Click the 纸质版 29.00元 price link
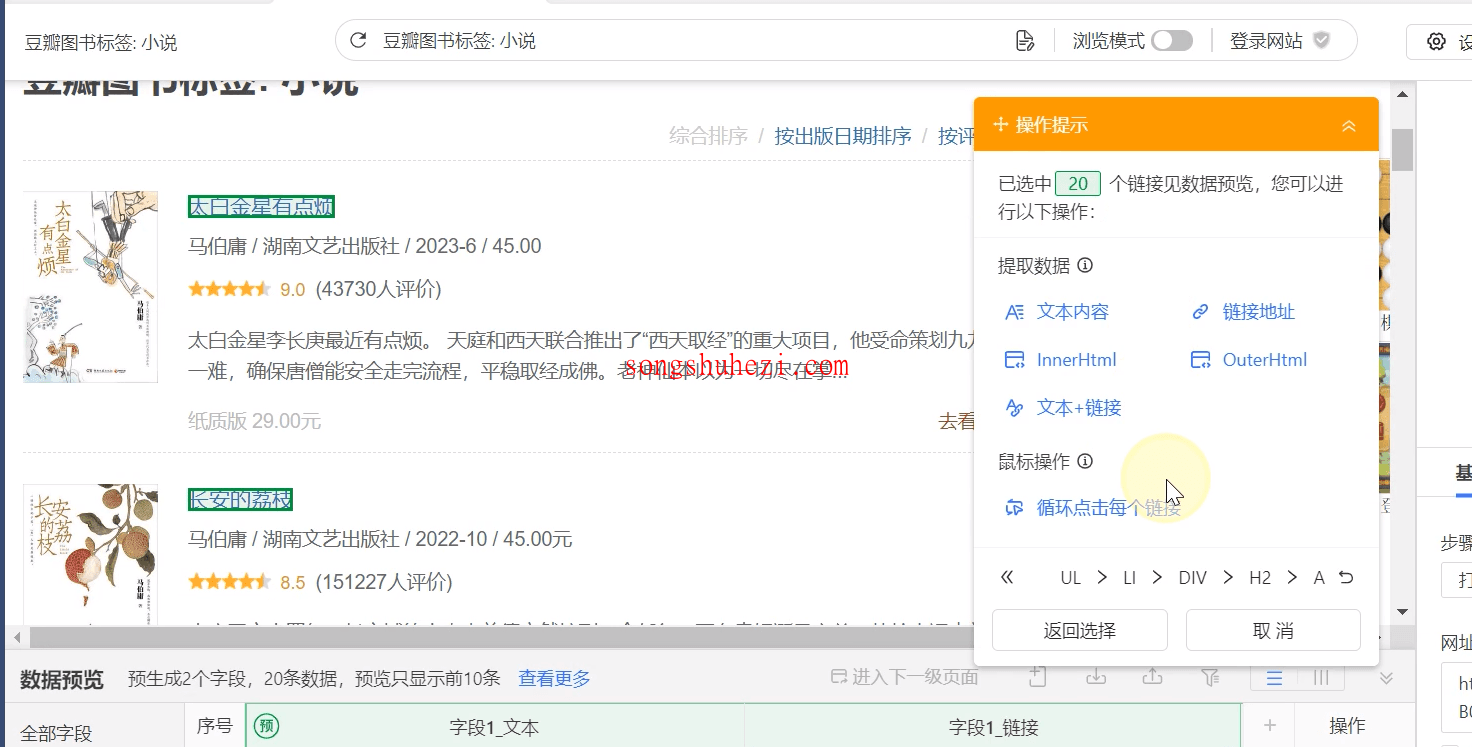 (x=254, y=421)
